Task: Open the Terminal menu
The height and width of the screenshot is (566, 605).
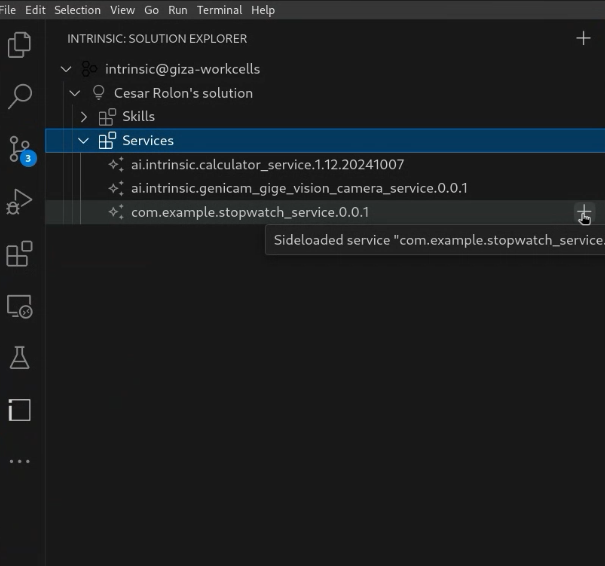Action: point(220,10)
